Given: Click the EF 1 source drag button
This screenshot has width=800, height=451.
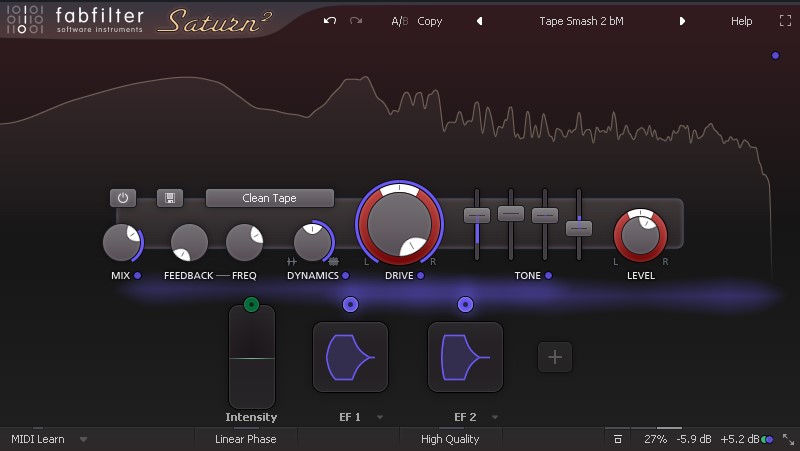Looking at the screenshot, I should click(350, 305).
